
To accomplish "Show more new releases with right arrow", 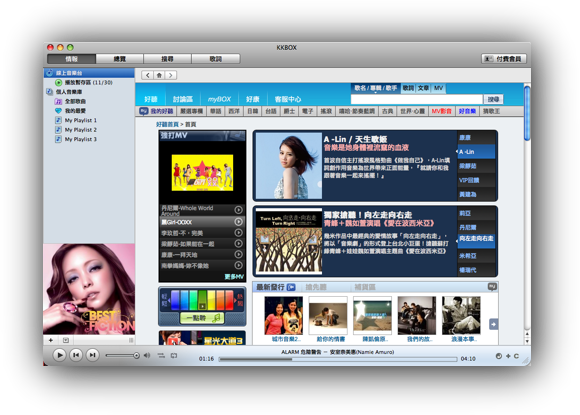I will click(x=493, y=324).
